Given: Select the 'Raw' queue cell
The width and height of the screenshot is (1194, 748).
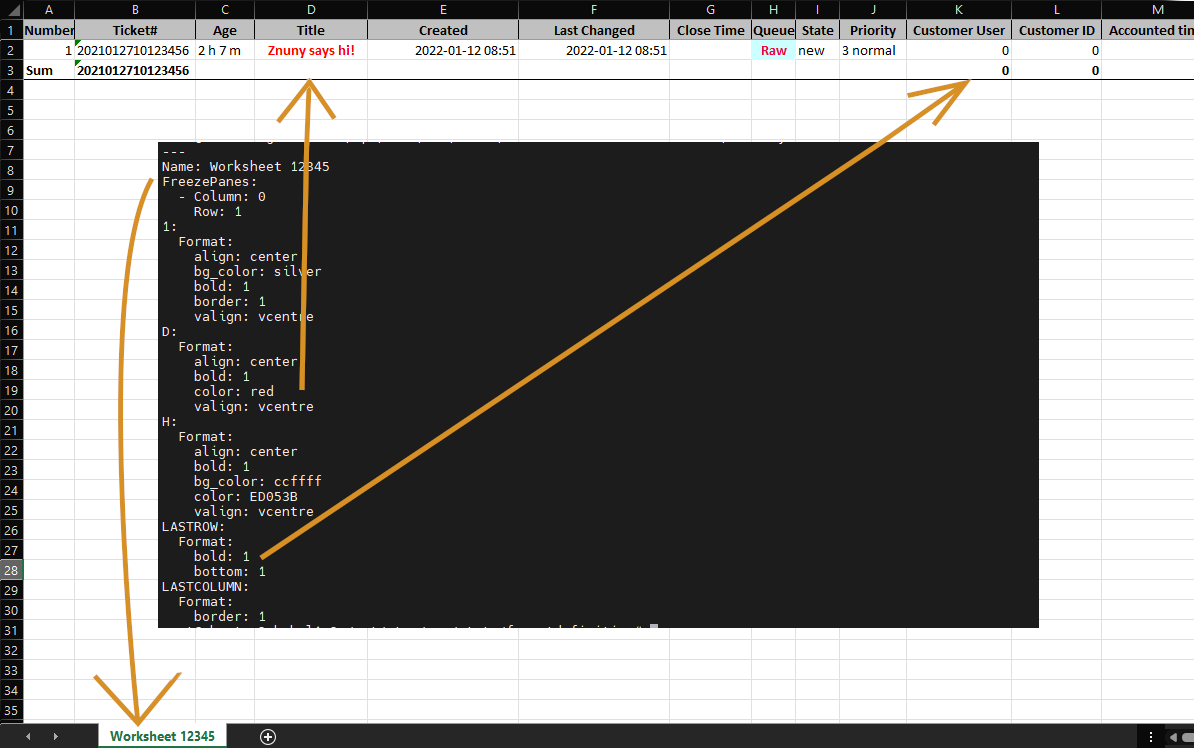Looking at the screenshot, I should [x=773, y=50].
